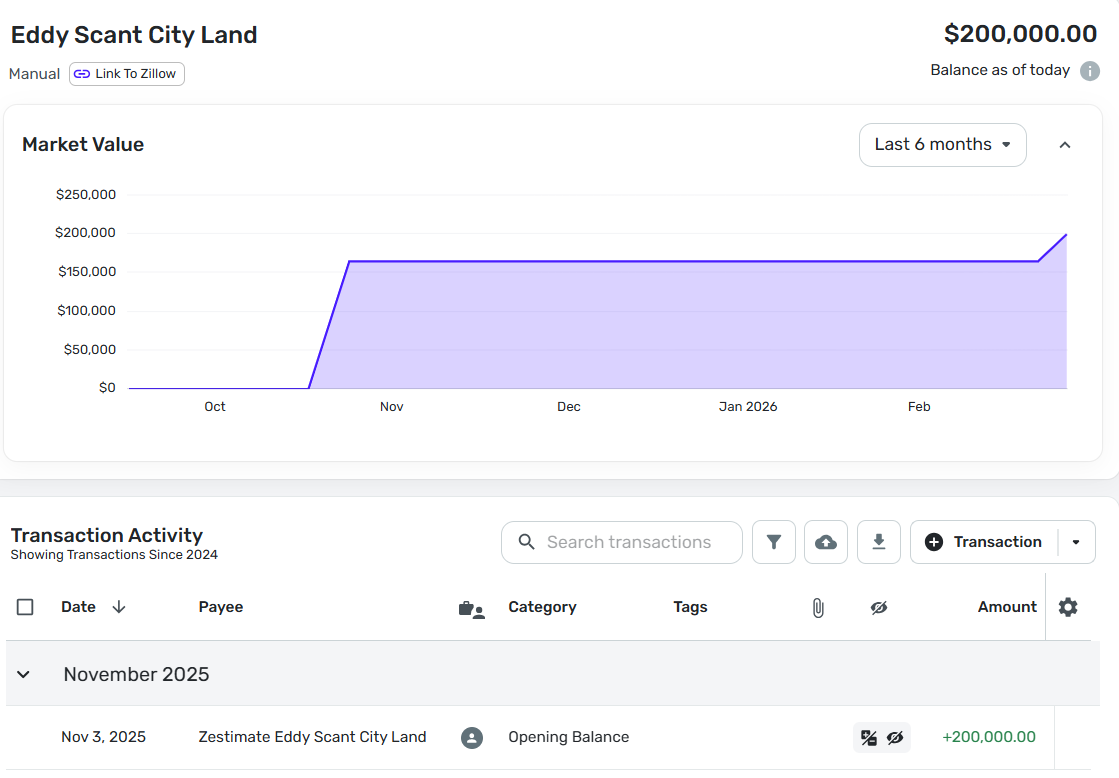
Task: Open the Last 6 months range dropdown
Action: point(942,145)
